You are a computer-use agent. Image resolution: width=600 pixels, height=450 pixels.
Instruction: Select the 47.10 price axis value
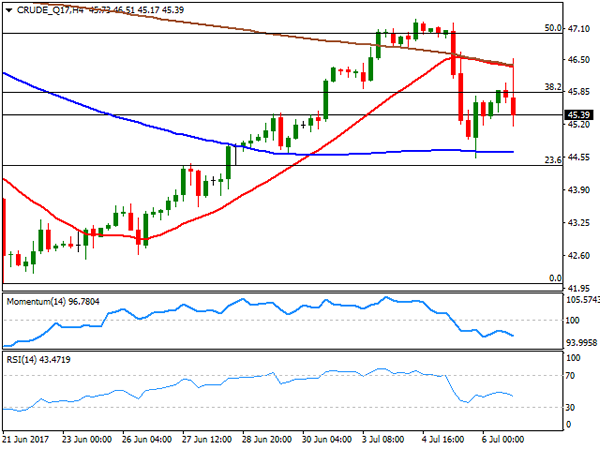(x=579, y=29)
